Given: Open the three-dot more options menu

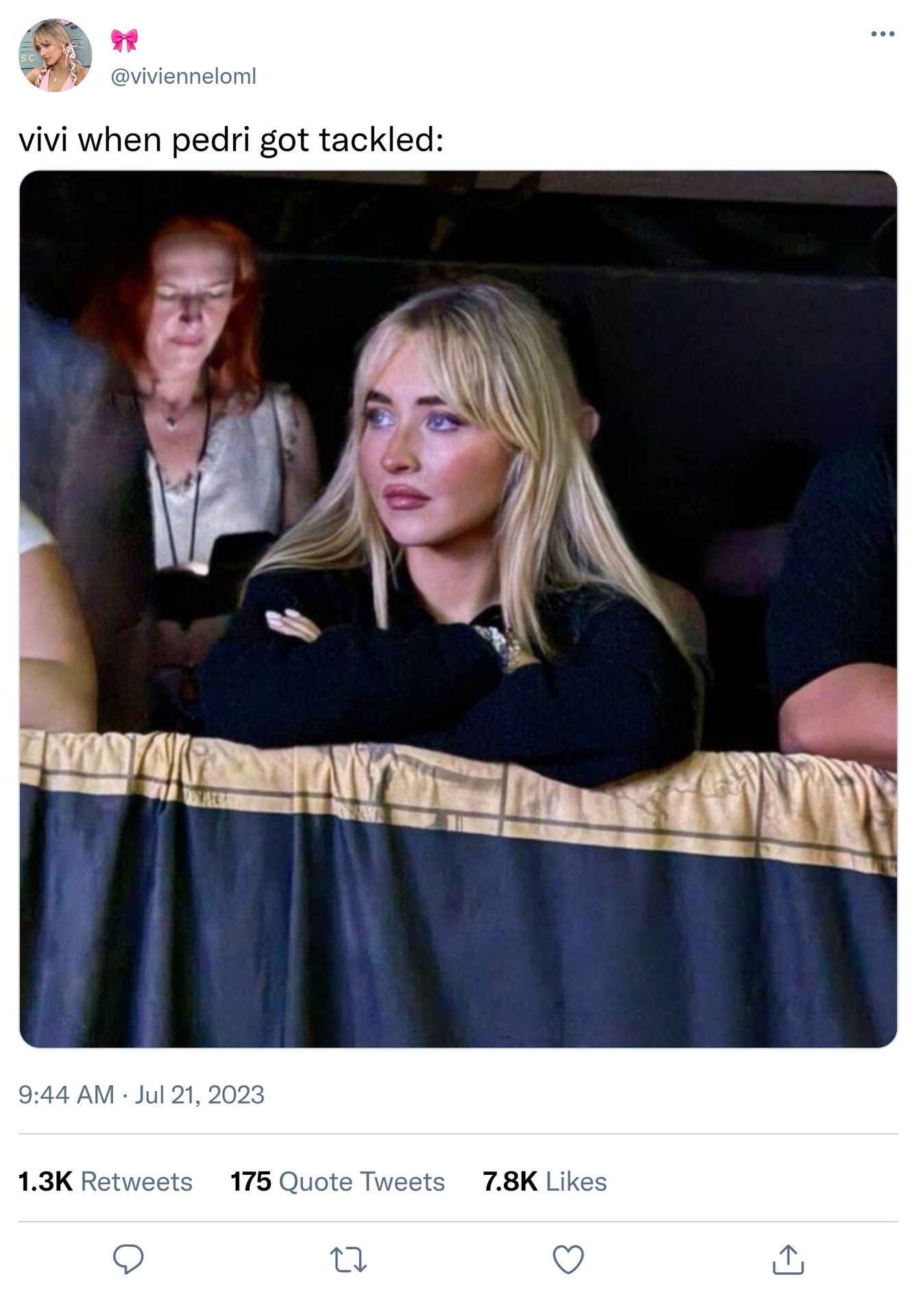Looking at the screenshot, I should tap(883, 34).
